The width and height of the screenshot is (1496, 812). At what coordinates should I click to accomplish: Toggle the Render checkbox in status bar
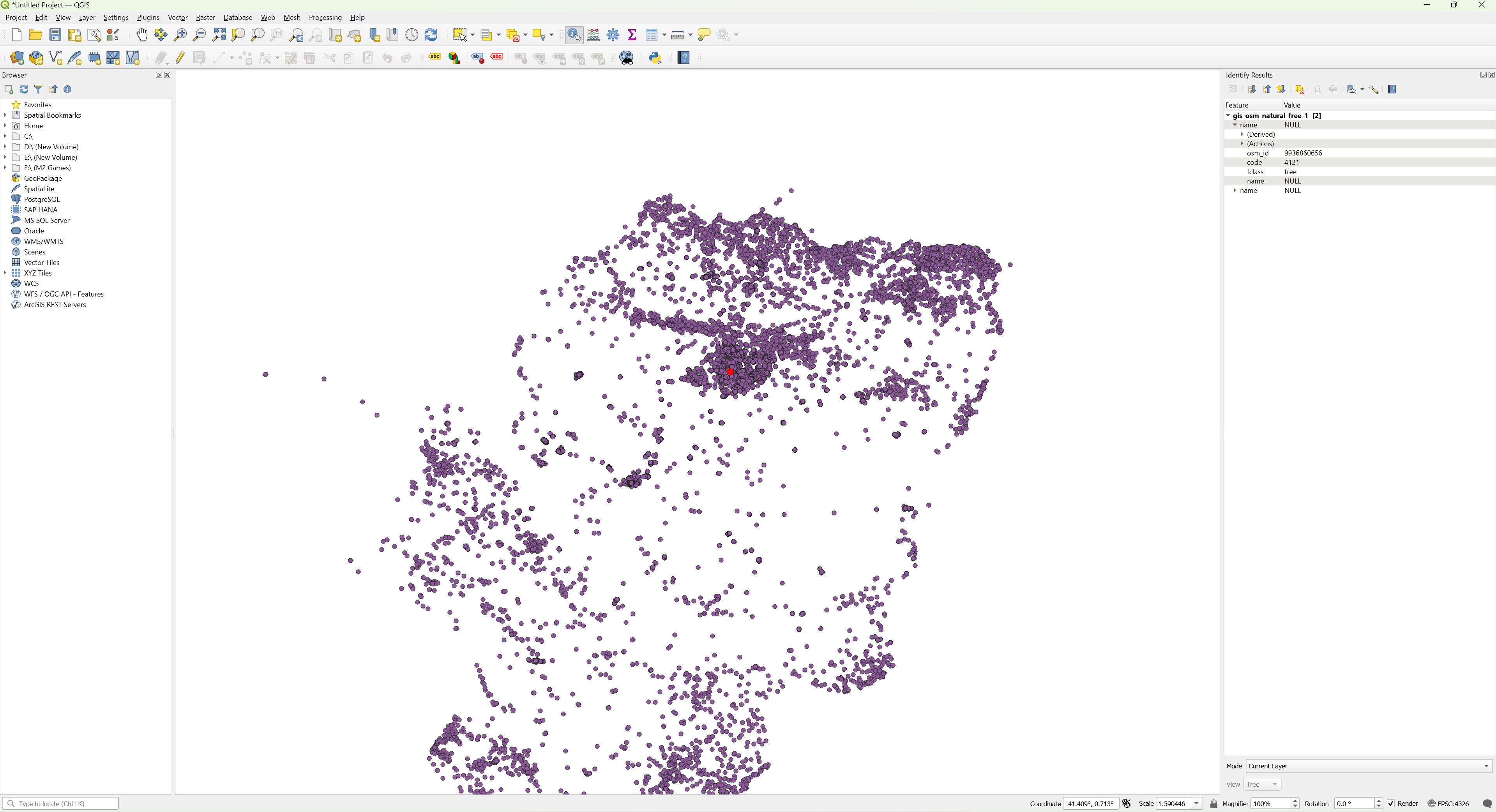(x=1390, y=803)
